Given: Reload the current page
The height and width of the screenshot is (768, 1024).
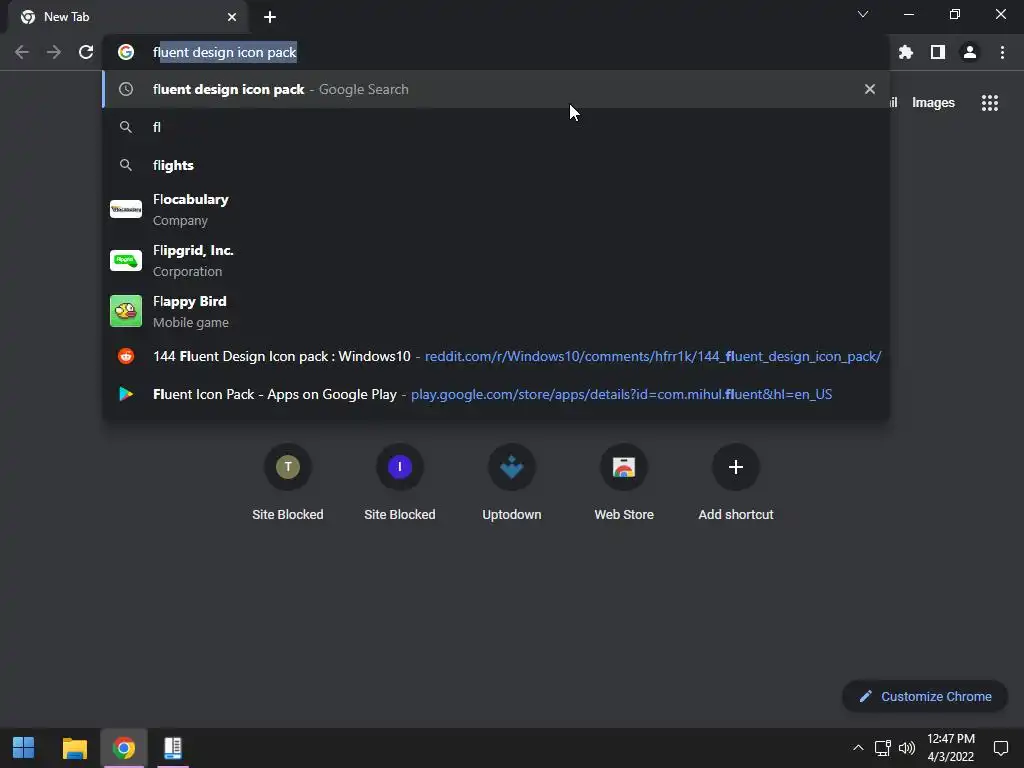Looking at the screenshot, I should [86, 52].
